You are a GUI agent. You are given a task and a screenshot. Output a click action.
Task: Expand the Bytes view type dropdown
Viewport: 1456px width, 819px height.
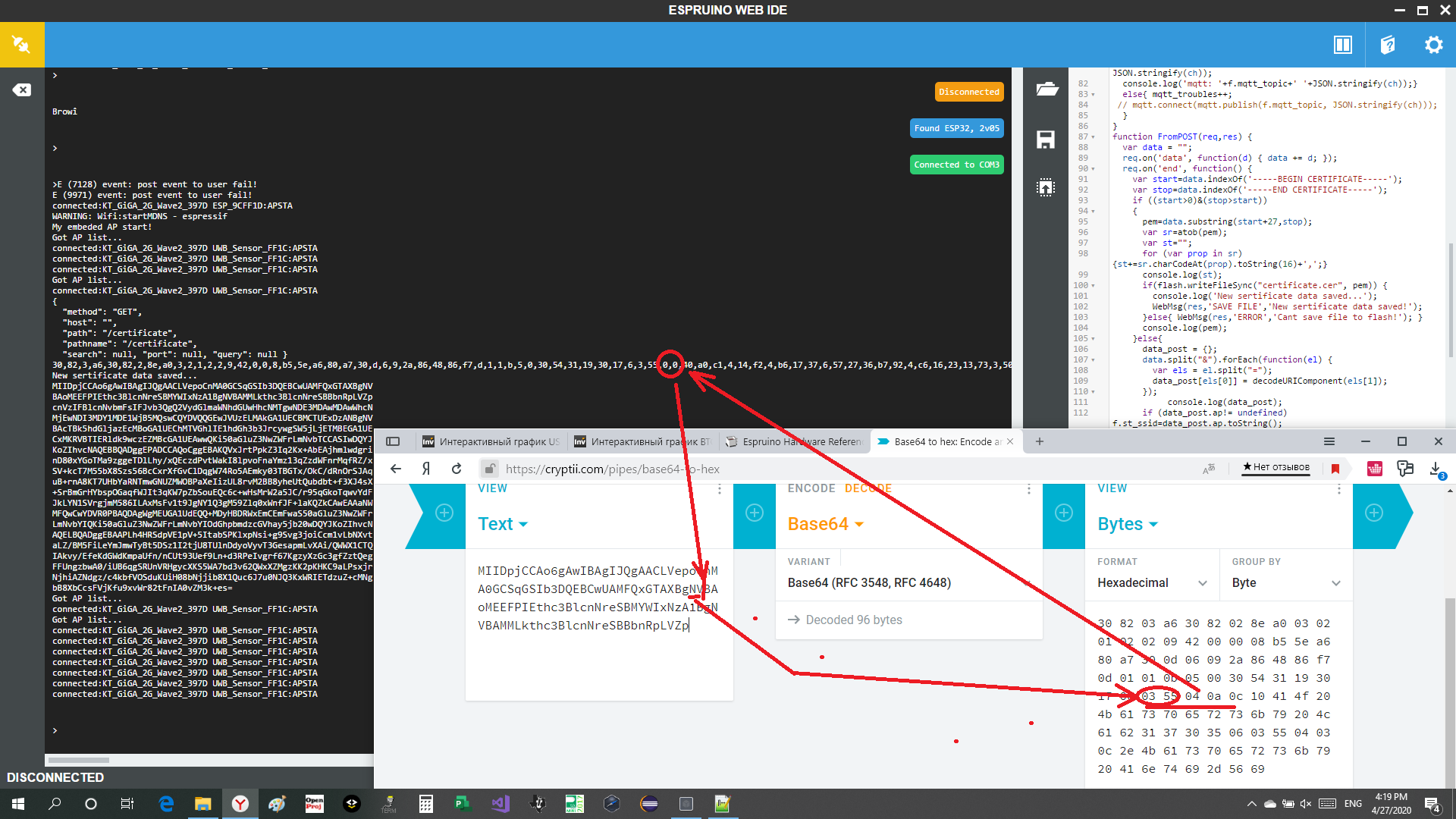point(1128,524)
